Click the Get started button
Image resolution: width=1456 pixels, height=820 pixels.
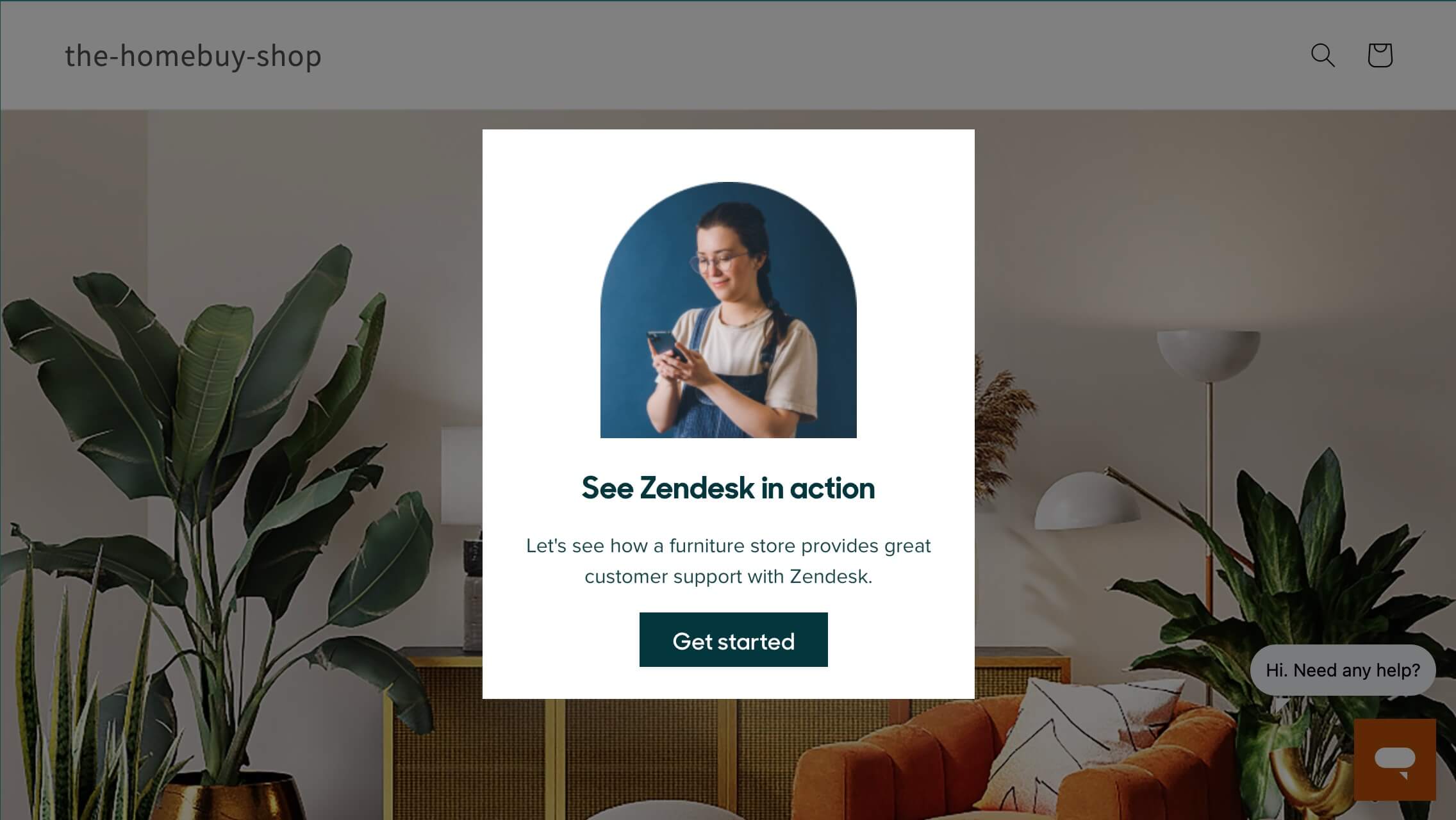point(733,640)
